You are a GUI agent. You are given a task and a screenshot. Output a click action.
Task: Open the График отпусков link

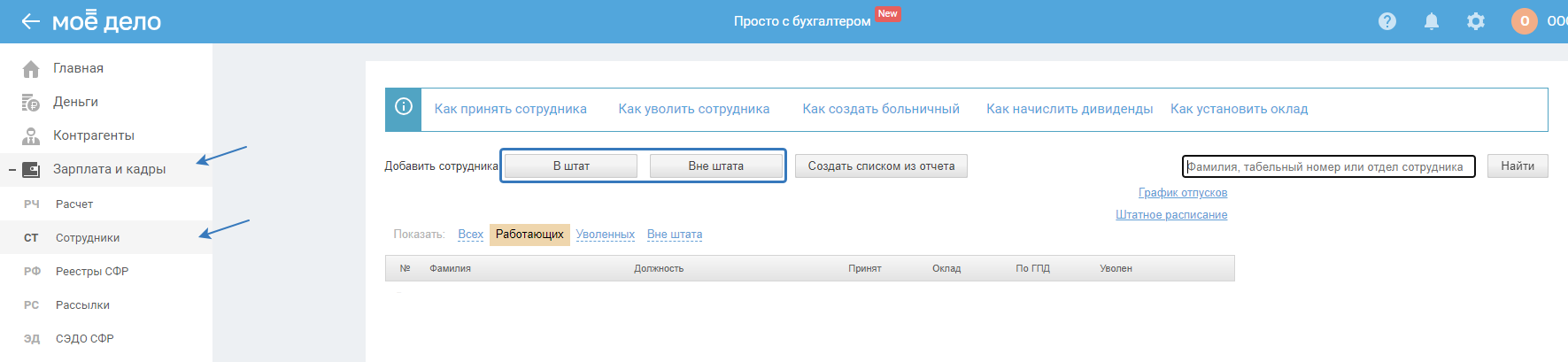pyautogui.click(x=1183, y=193)
